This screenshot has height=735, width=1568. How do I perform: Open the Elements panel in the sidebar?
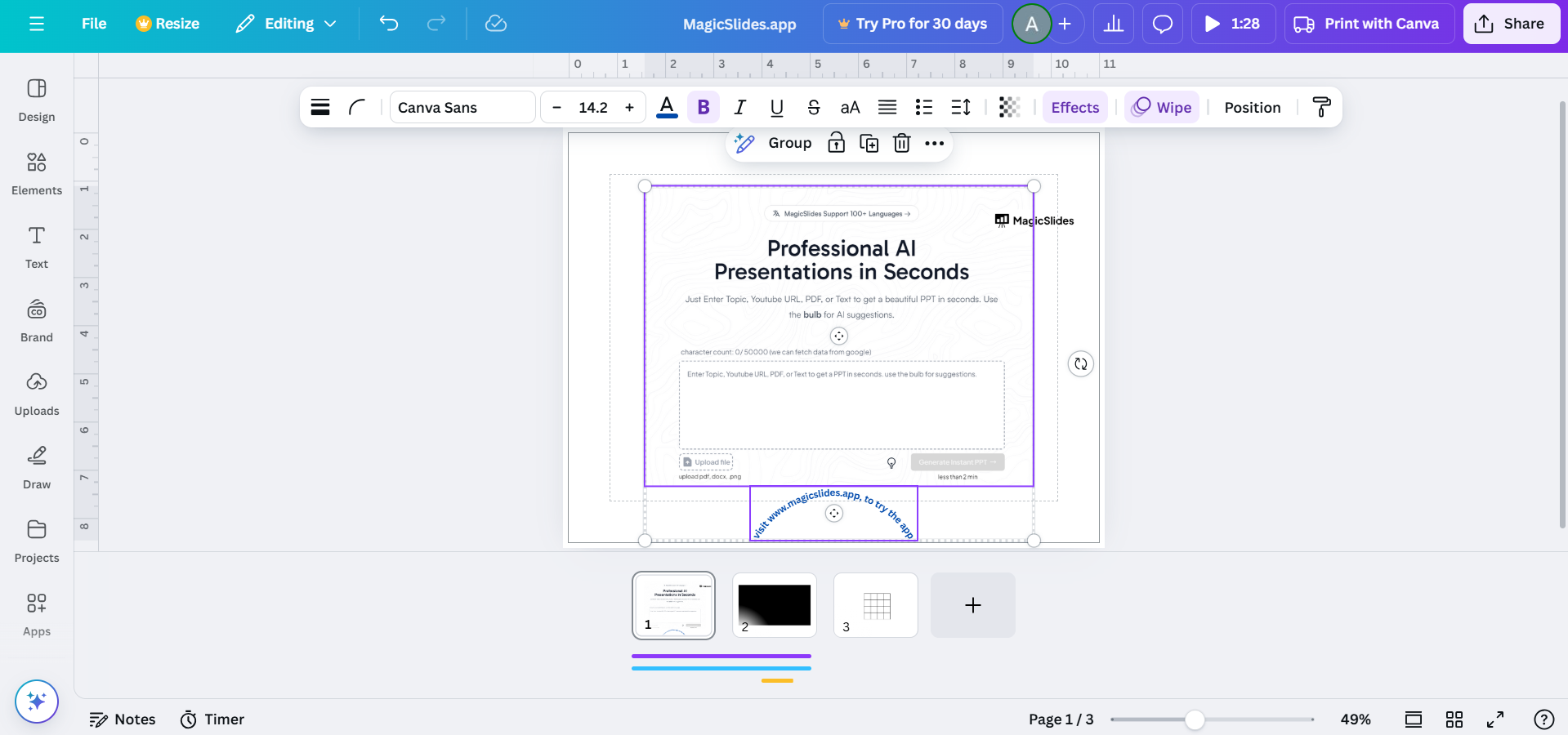click(37, 173)
